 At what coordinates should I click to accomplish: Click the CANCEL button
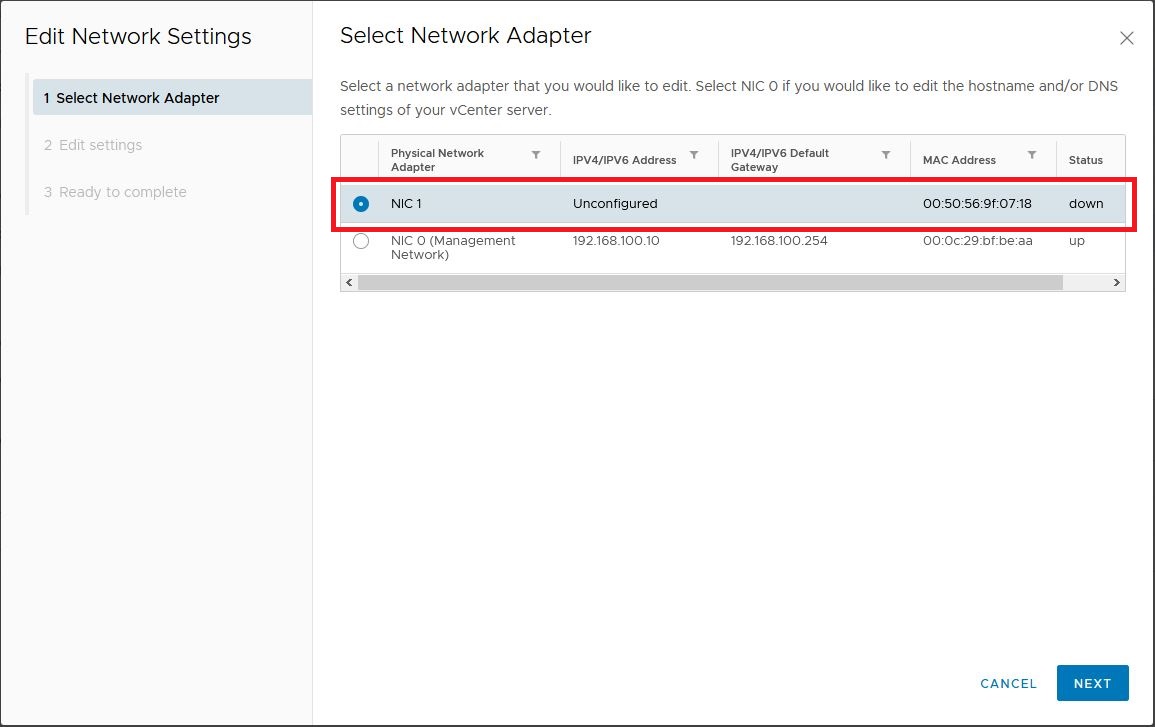pos(1008,684)
